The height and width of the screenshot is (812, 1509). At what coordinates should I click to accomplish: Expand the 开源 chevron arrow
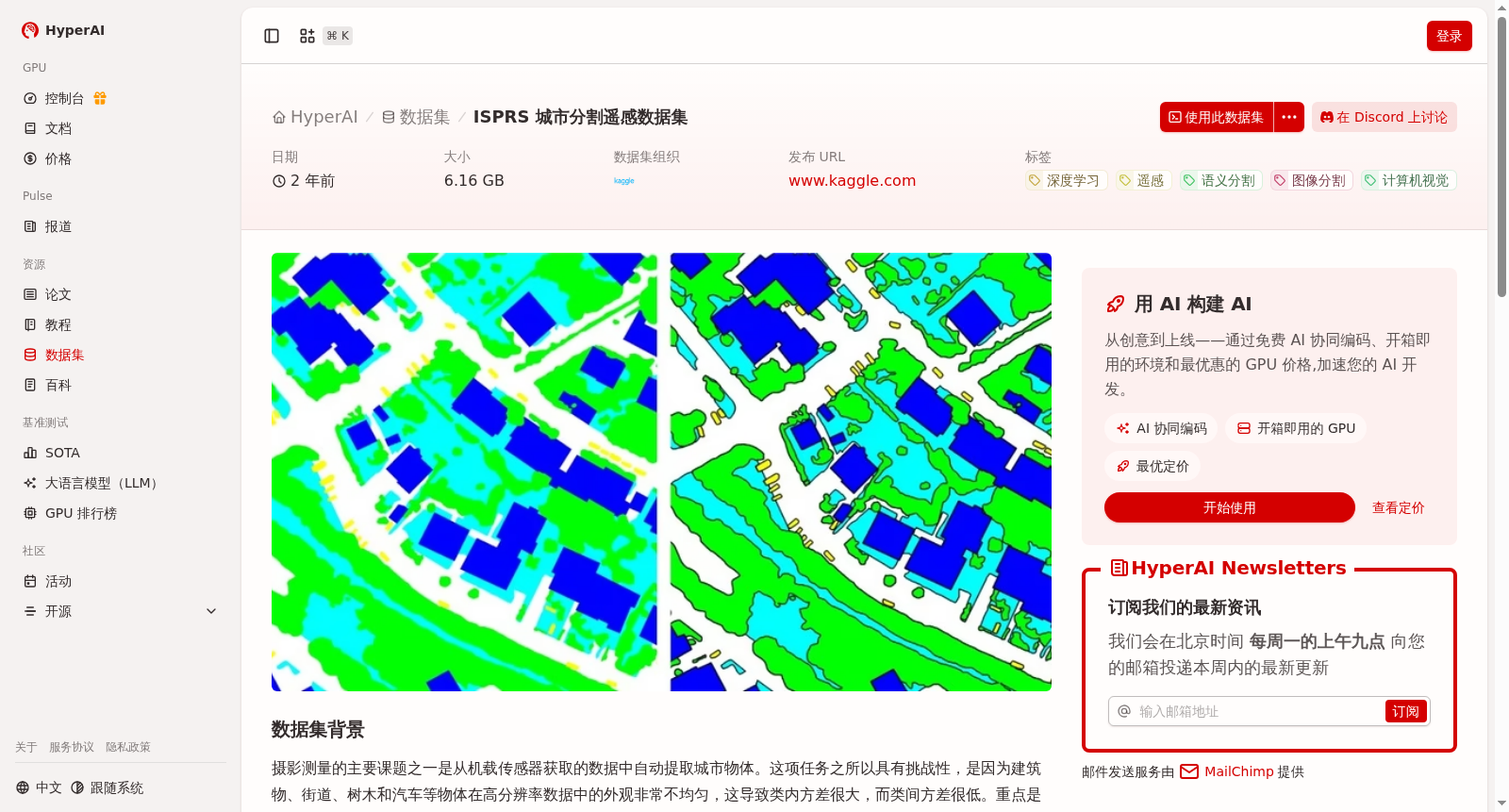[211, 611]
